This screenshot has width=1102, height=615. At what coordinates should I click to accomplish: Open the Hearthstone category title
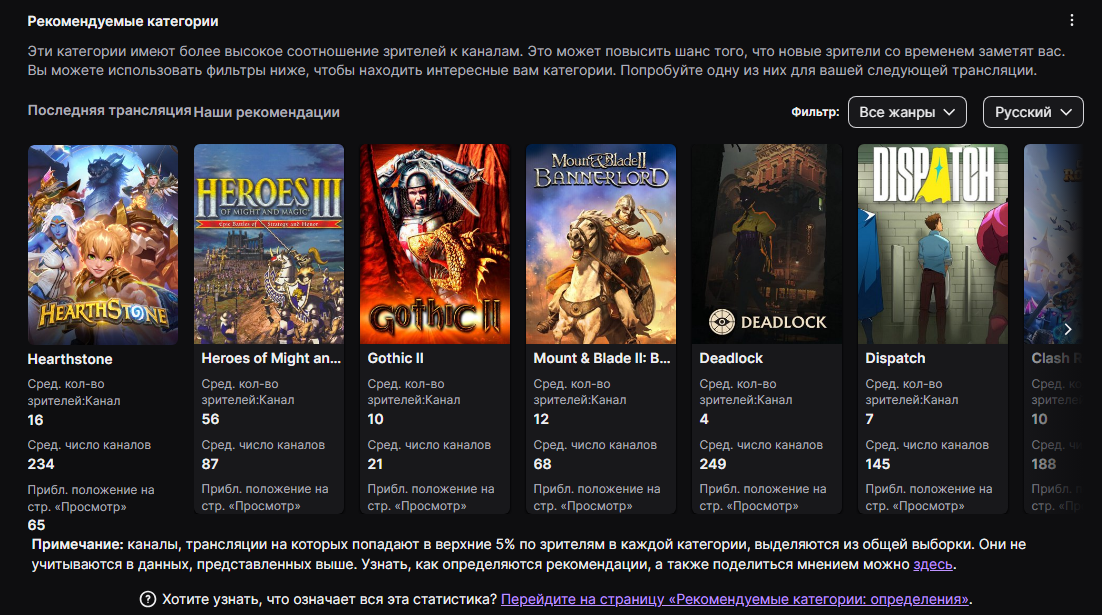click(70, 359)
